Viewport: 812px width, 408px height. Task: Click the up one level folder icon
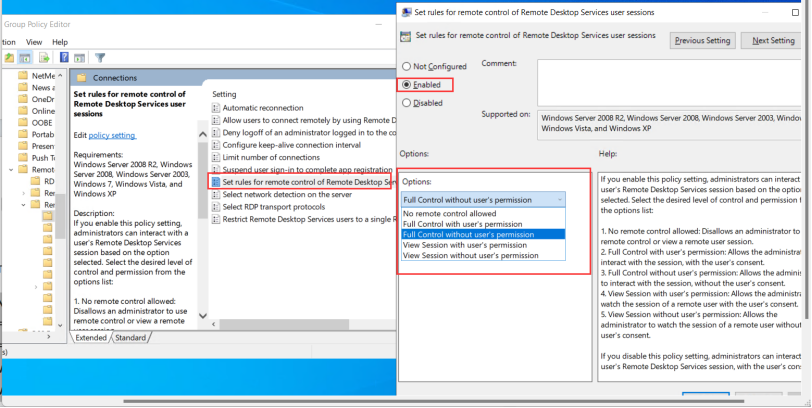9,58
